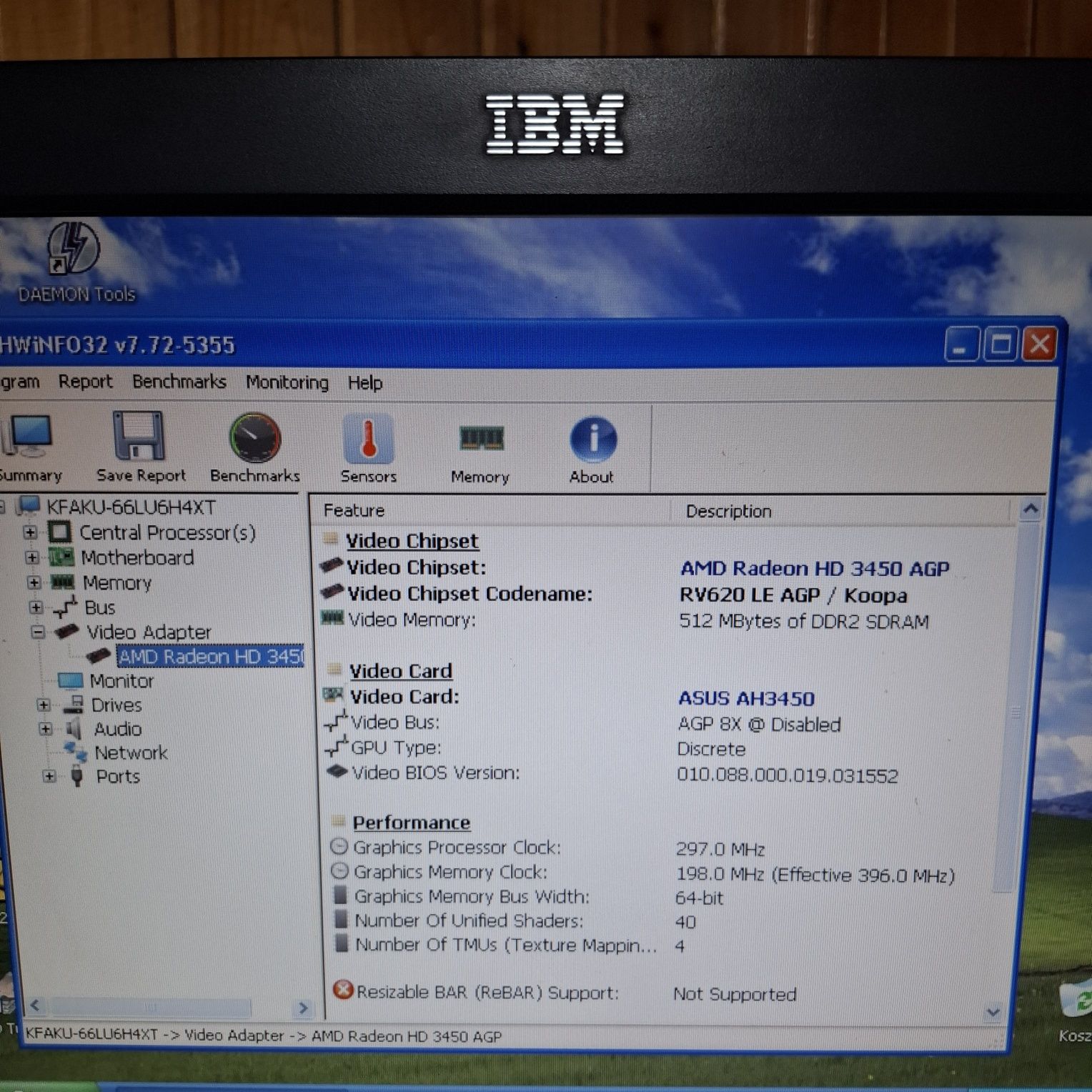Open the Report menu
This screenshot has height=1092, width=1092.
(x=85, y=382)
